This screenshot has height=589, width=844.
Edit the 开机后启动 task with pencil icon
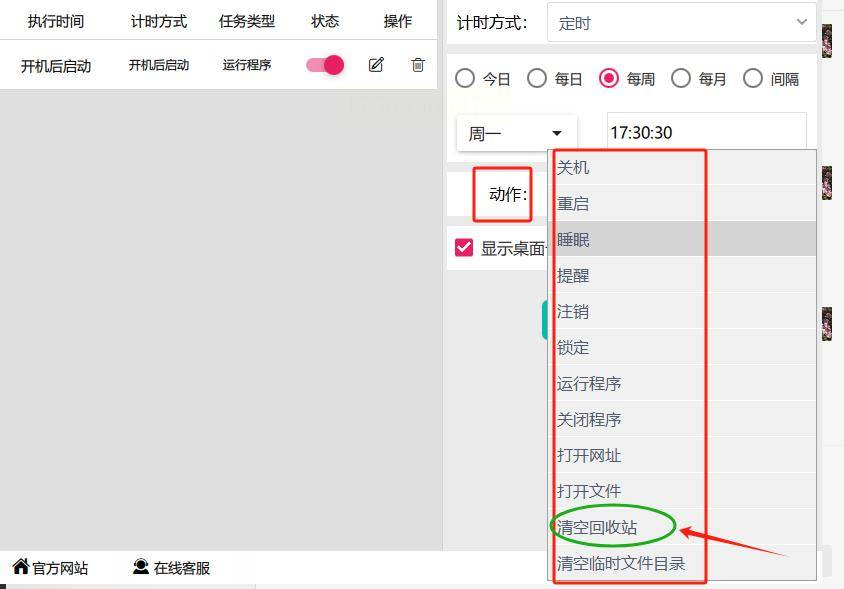(376, 65)
